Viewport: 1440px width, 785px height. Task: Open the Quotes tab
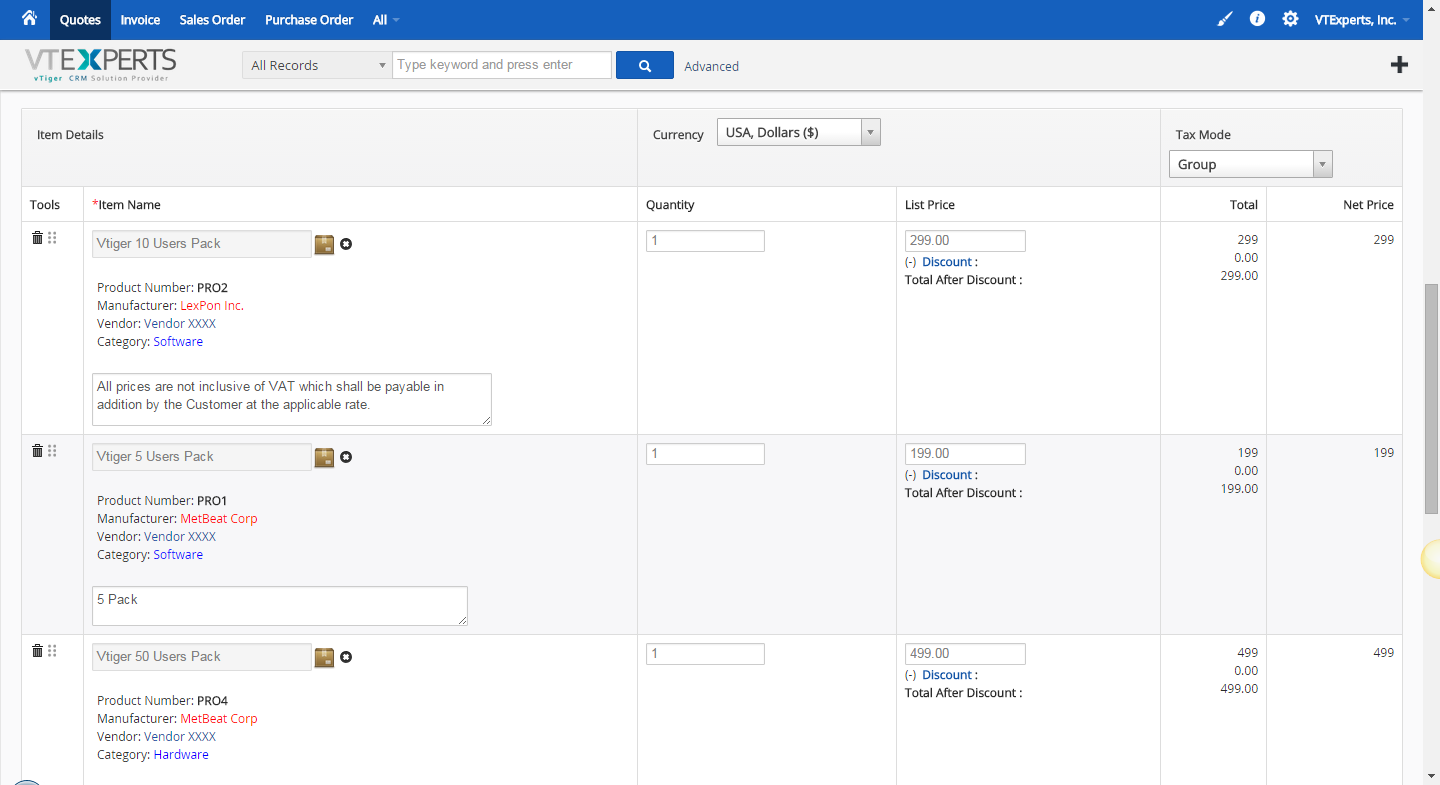(80, 20)
